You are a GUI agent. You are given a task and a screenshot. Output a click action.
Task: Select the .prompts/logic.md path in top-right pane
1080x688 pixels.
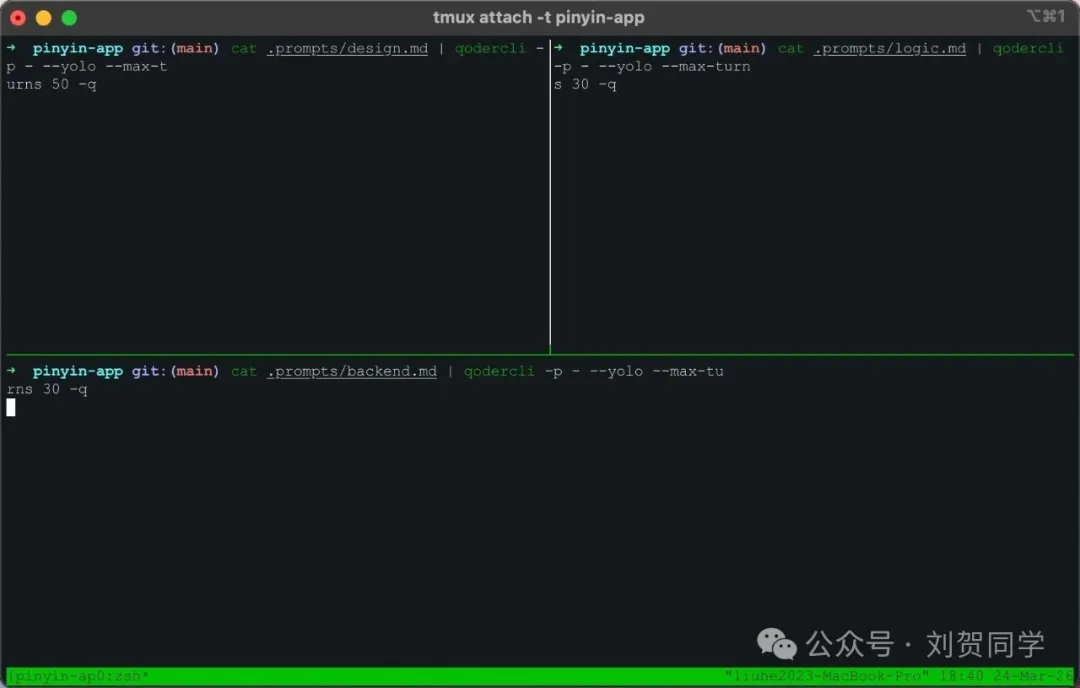point(889,48)
